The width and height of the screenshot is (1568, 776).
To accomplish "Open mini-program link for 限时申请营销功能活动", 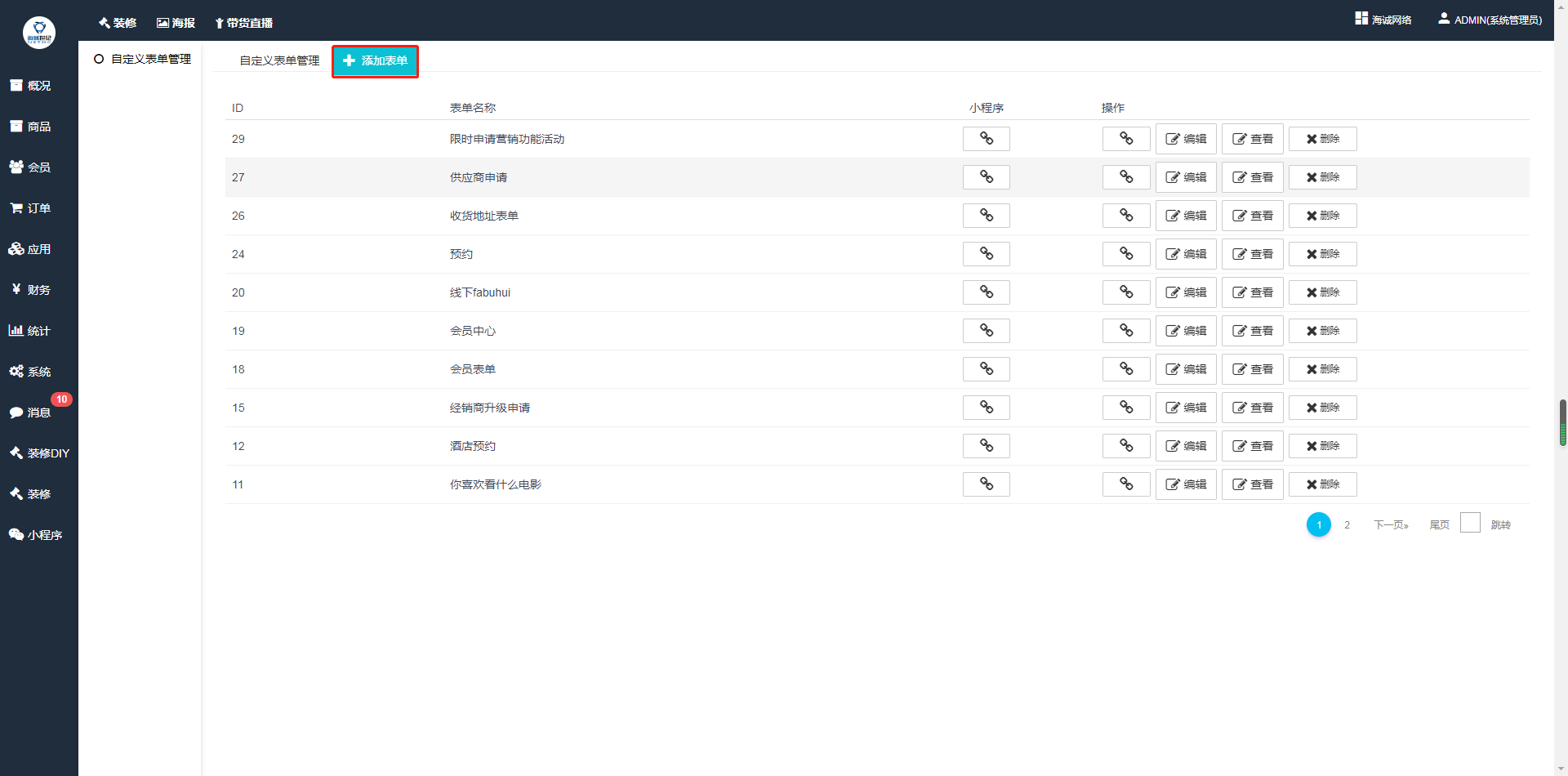I will [x=987, y=139].
